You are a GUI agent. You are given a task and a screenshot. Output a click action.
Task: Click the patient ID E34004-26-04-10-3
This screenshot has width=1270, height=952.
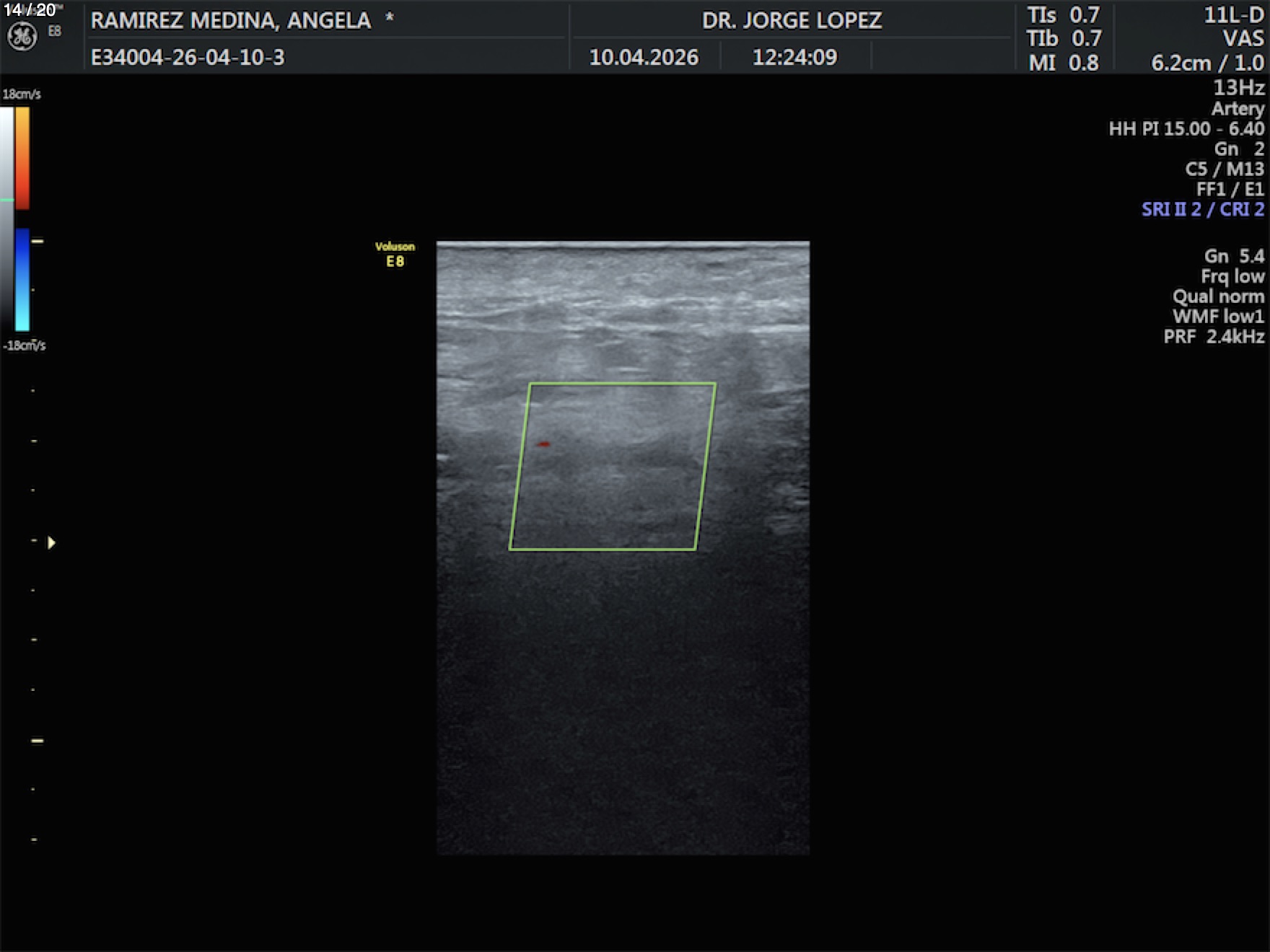[188, 58]
